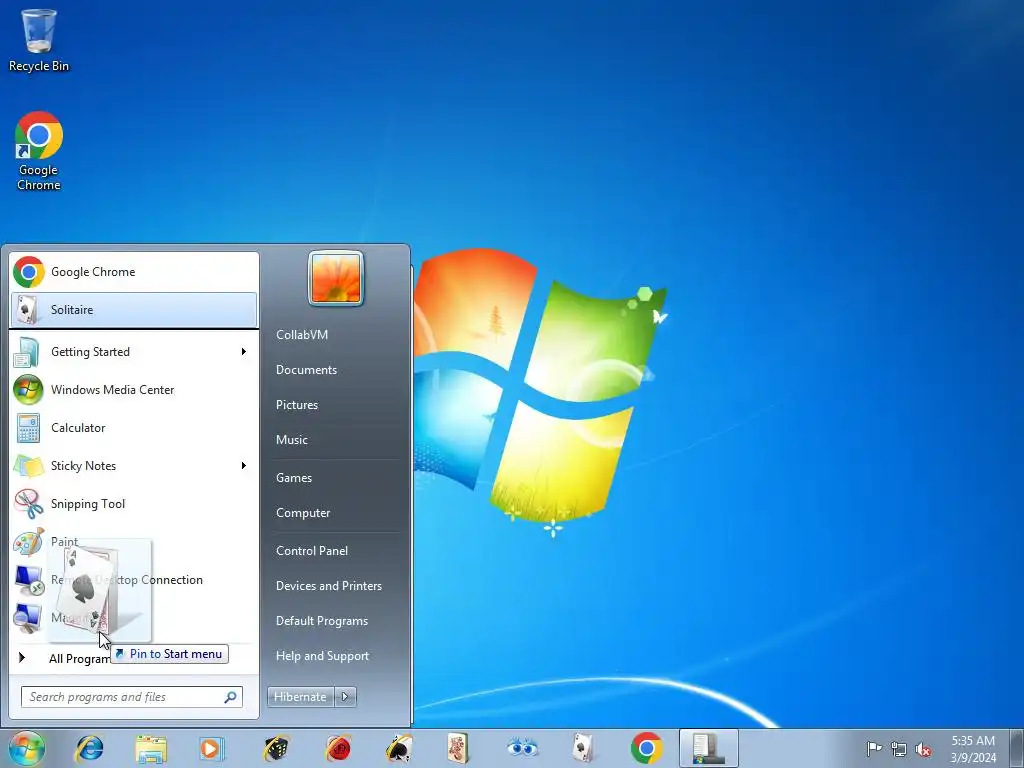The height and width of the screenshot is (768, 1024).
Task: Click the Start orb button
Action: [x=27, y=748]
